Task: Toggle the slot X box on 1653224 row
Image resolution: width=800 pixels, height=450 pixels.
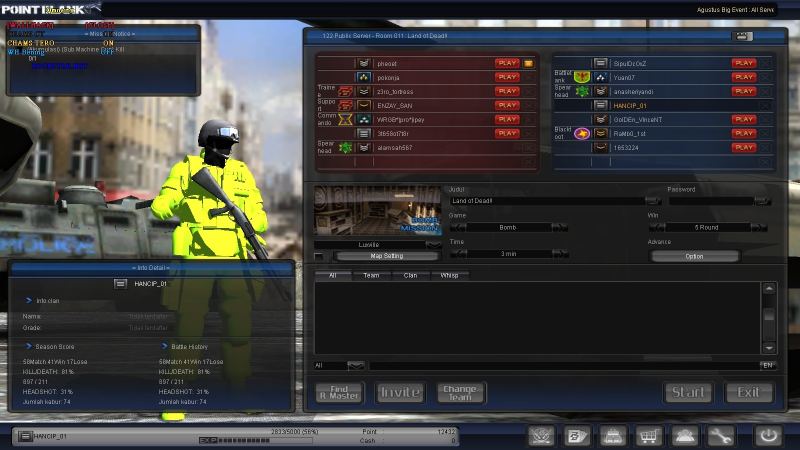Action: tap(764, 147)
